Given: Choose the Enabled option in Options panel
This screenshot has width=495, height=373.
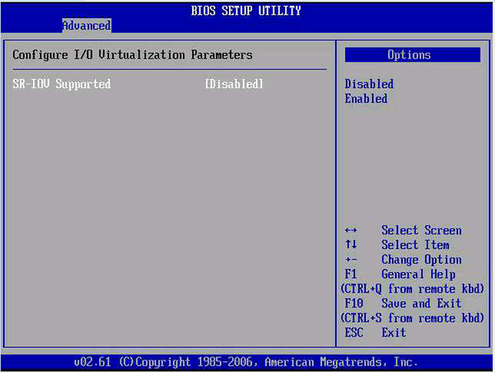Looking at the screenshot, I should click(x=366, y=99).
